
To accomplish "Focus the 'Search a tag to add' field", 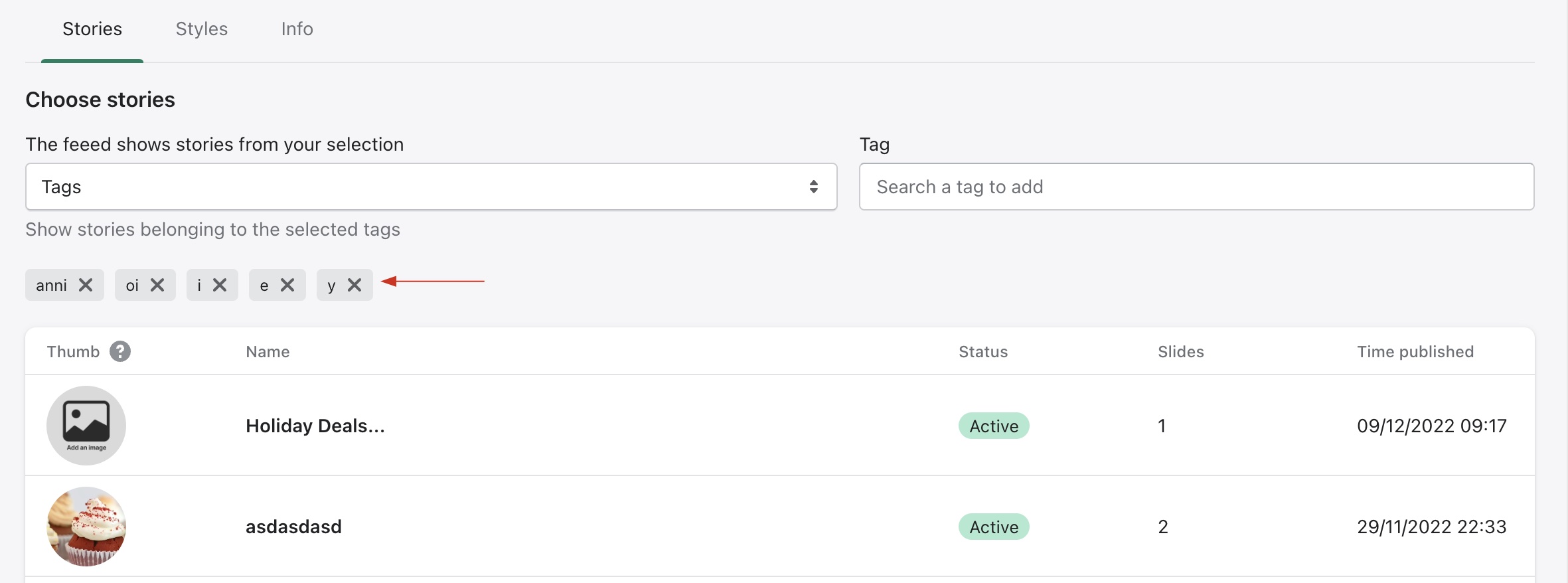I will tap(1196, 187).
